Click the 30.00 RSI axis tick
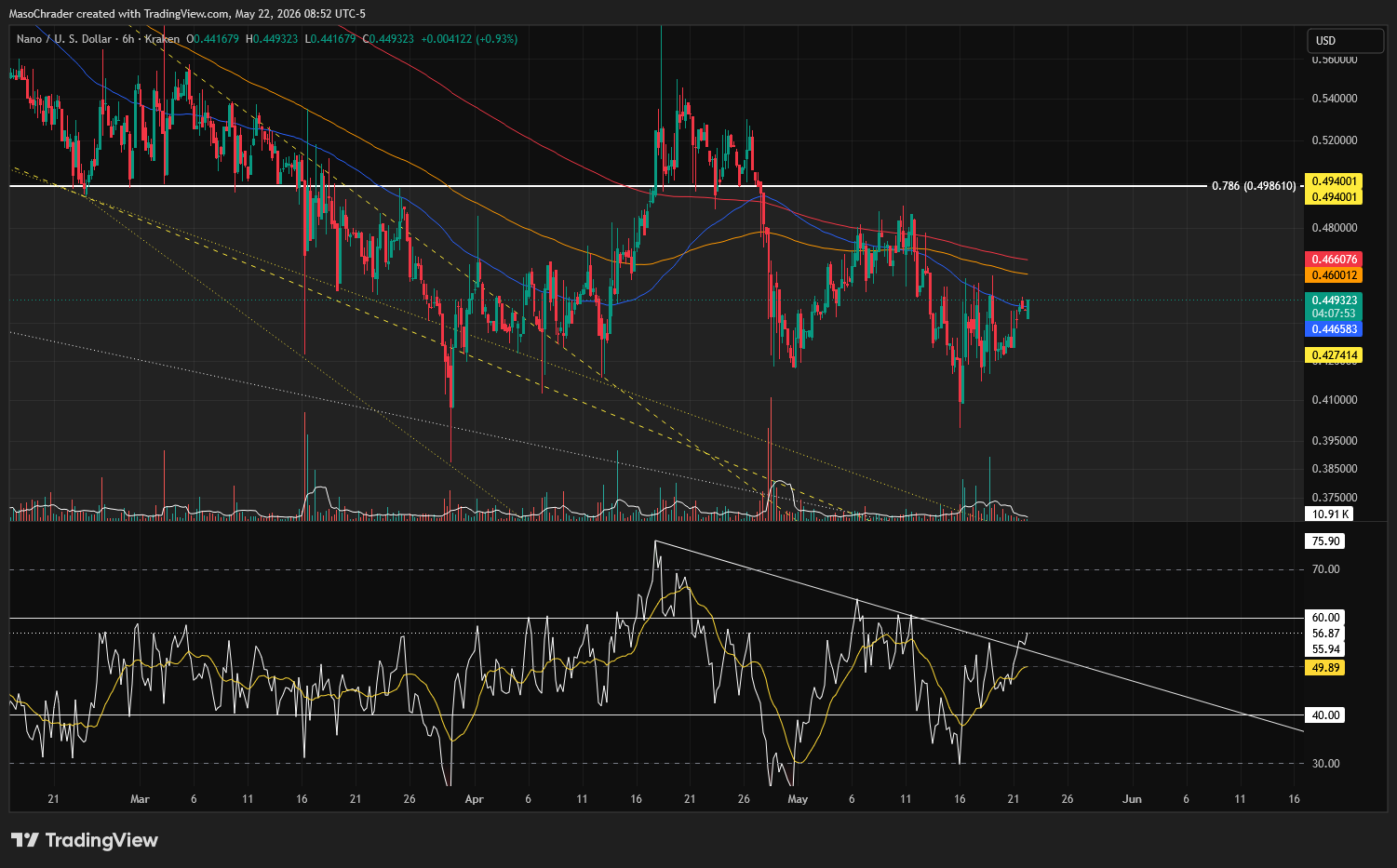This screenshot has height=868, width=1397. (1325, 764)
